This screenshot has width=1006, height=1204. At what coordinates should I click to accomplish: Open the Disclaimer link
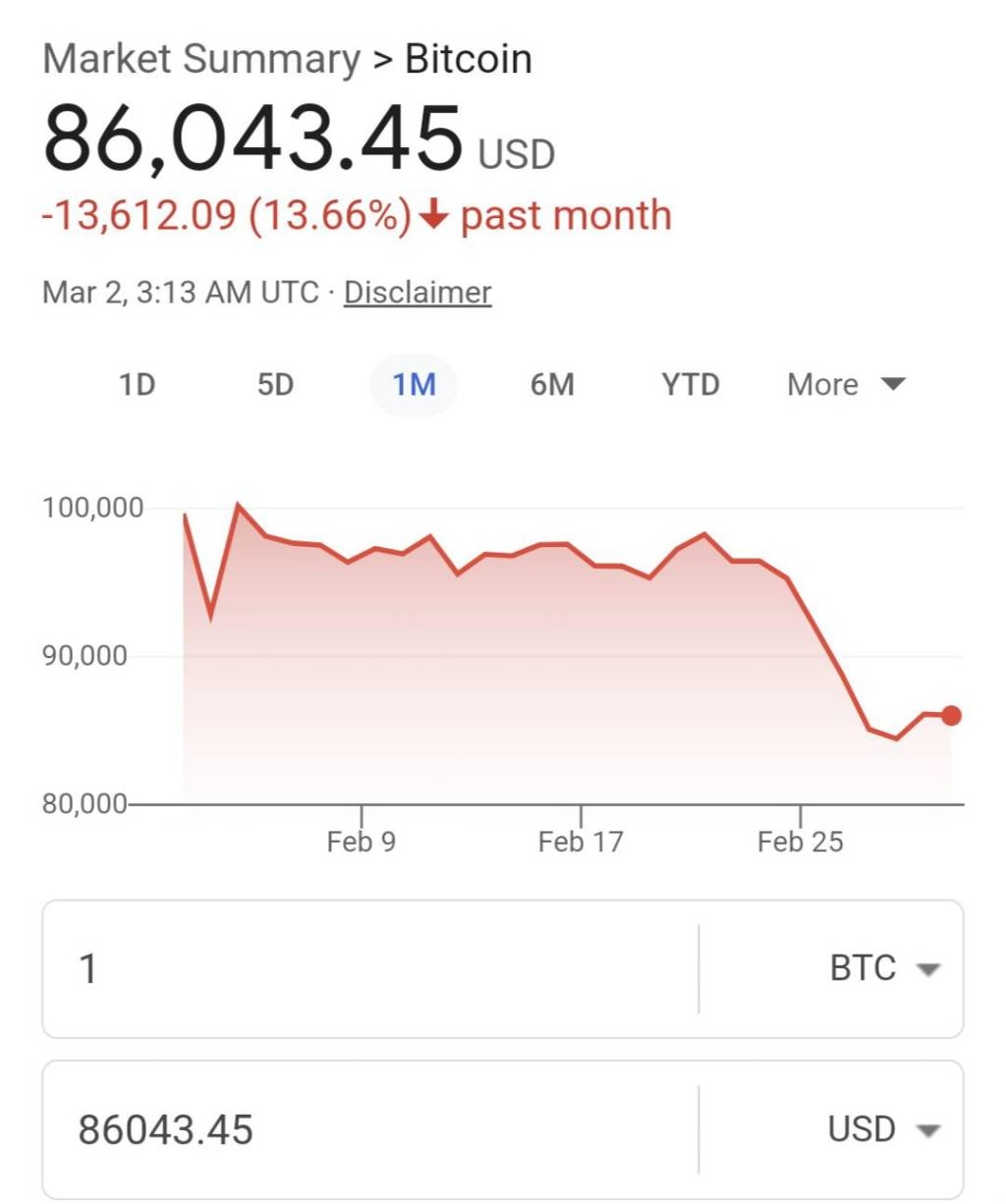click(418, 293)
